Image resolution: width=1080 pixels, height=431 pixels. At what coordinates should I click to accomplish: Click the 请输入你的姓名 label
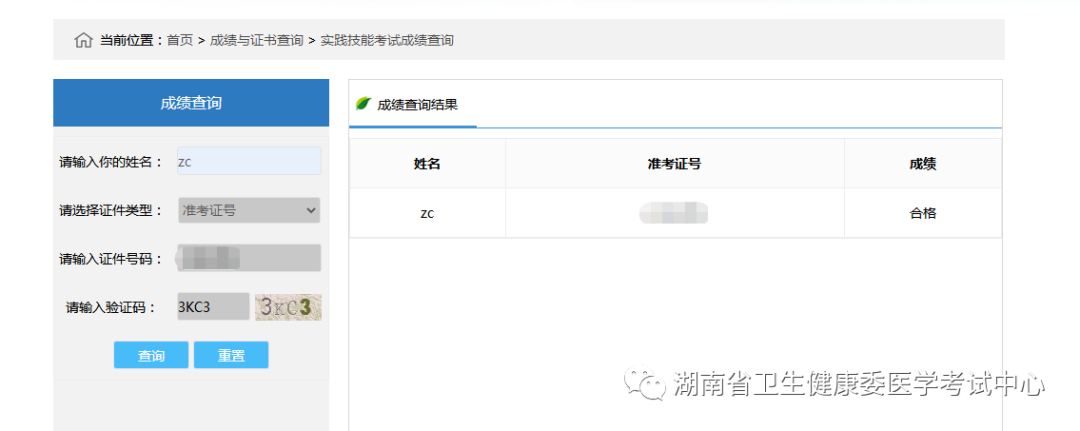pos(111,162)
